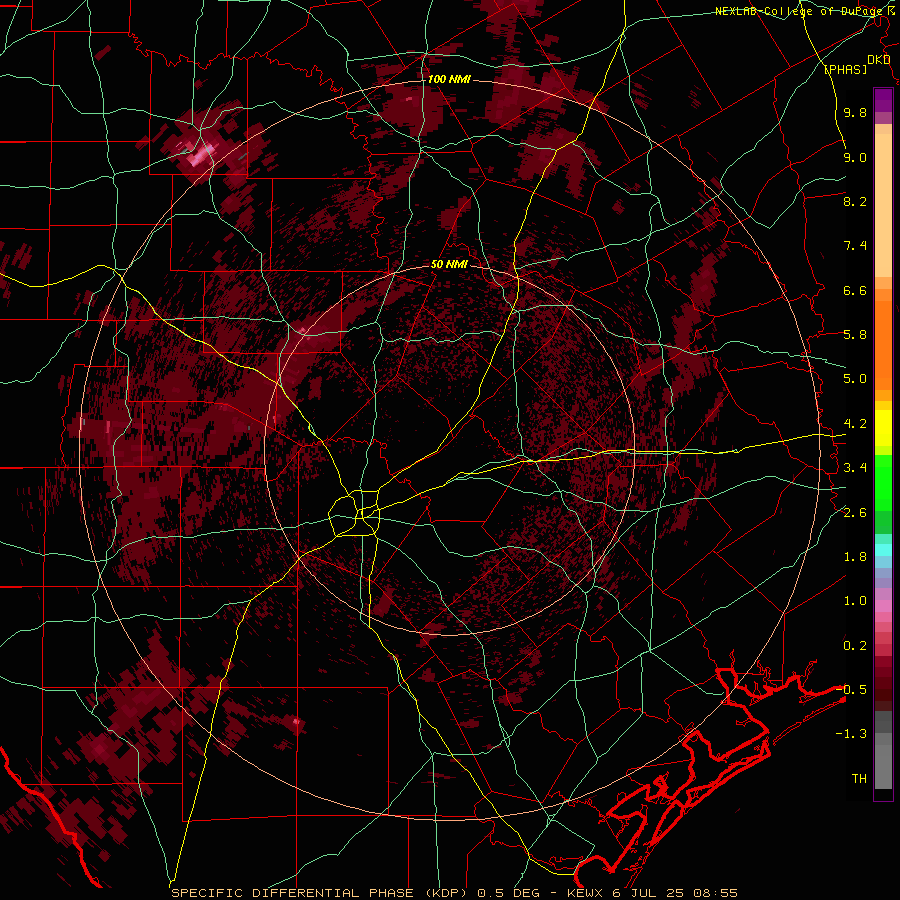900x900 pixels.
Task: Click the bright green band of the color bar
Action: point(883,482)
